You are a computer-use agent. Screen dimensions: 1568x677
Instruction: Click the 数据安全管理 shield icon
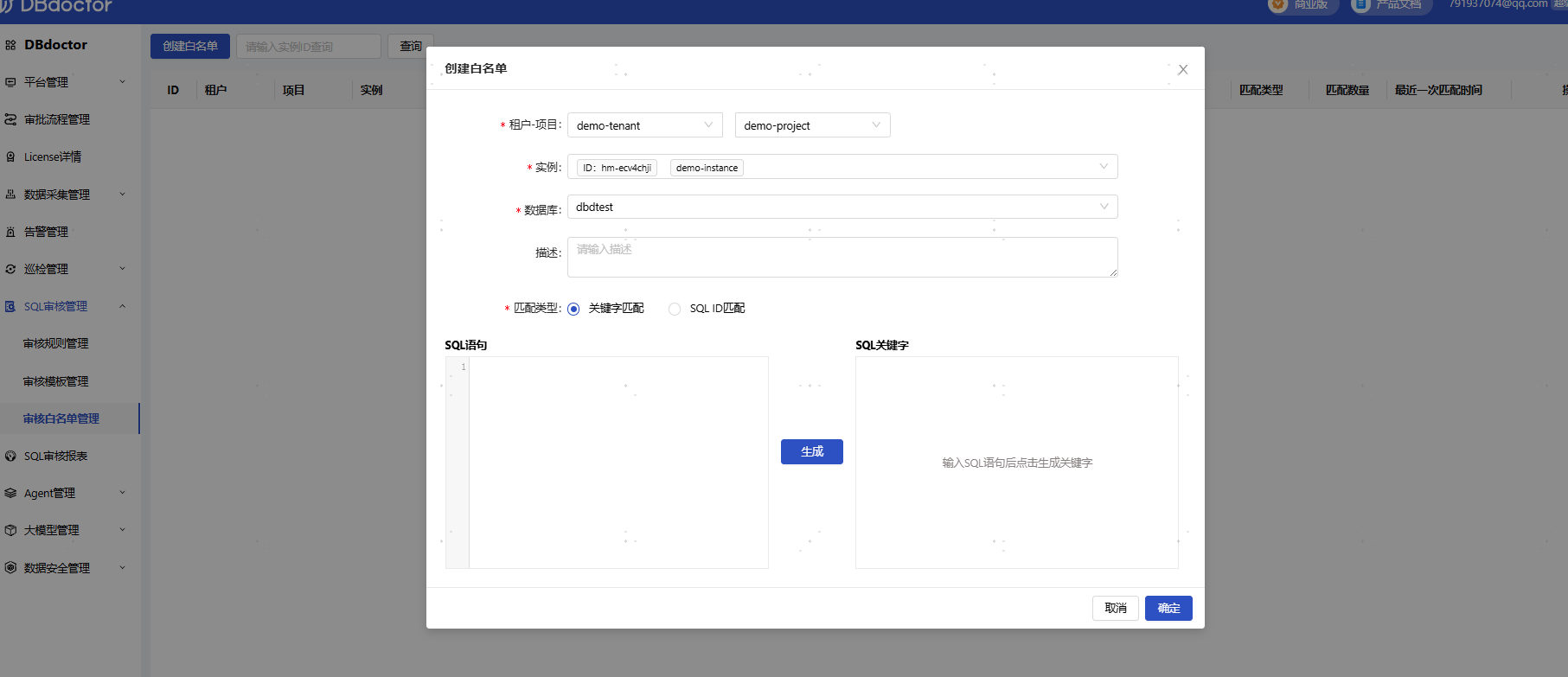pyautogui.click(x=10, y=568)
